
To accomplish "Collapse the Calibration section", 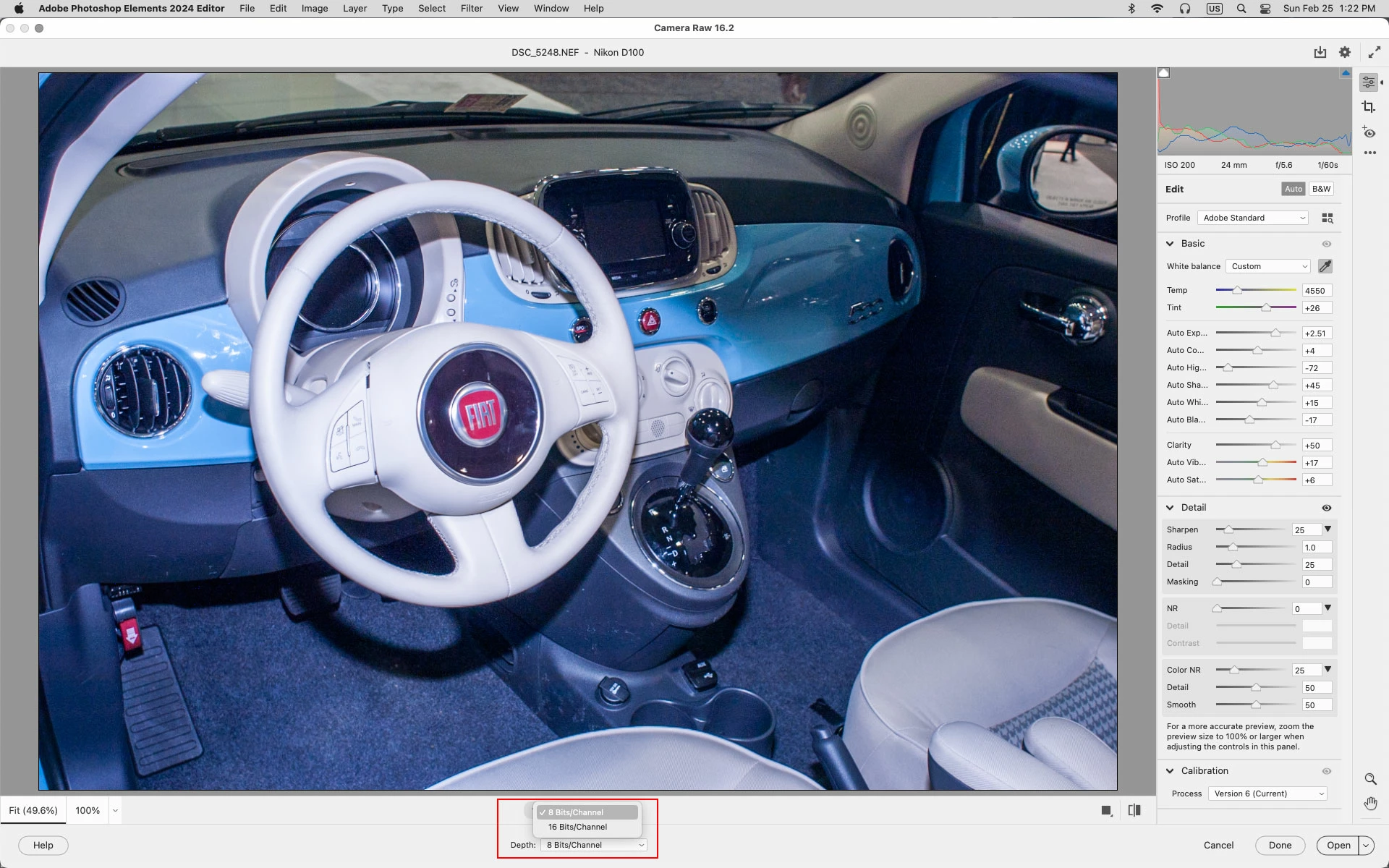I will click(x=1170, y=771).
